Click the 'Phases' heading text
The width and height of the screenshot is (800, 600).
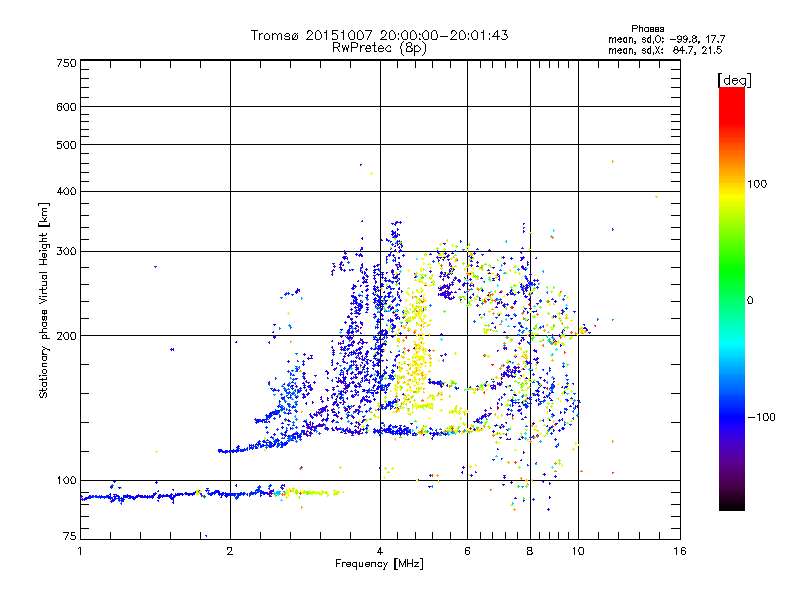(x=647, y=29)
